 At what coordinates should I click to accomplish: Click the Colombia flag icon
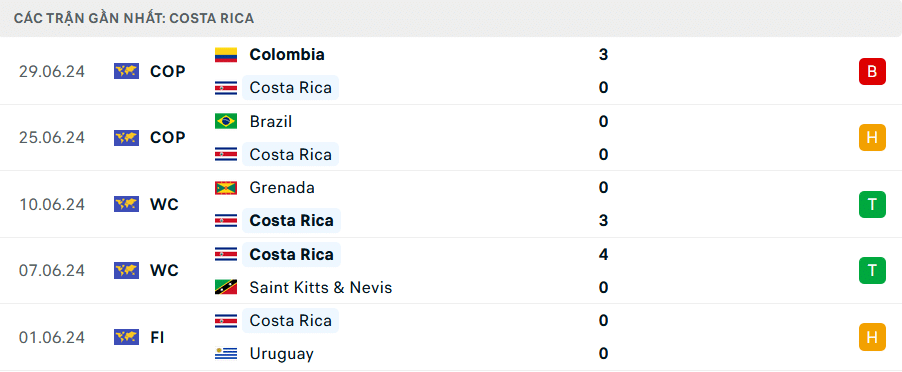pos(226,55)
